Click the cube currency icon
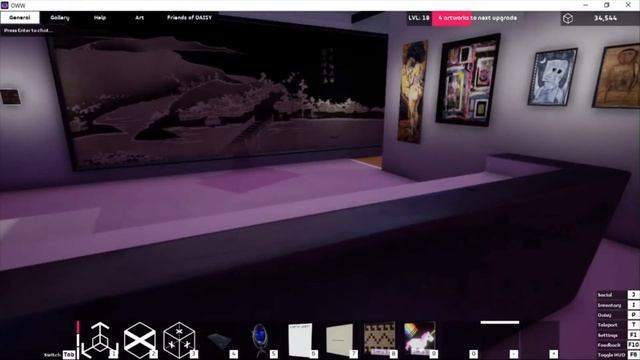The height and width of the screenshot is (360, 640). pos(568,18)
